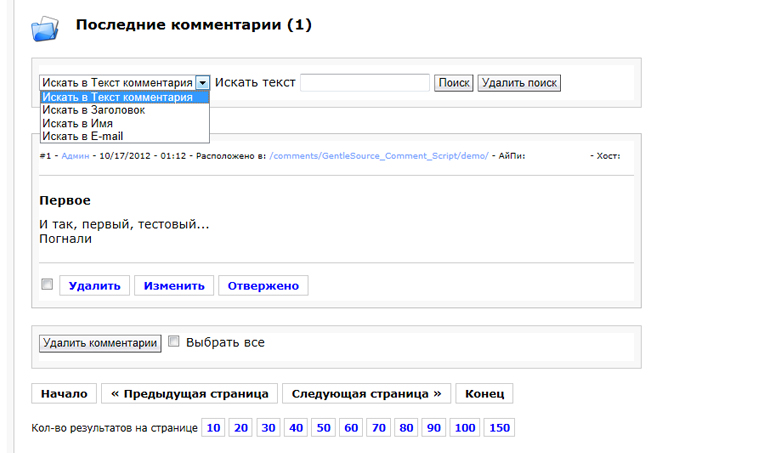Go to 'Следующая страница »'
Screen dimensions: 760x453
click(x=366, y=394)
